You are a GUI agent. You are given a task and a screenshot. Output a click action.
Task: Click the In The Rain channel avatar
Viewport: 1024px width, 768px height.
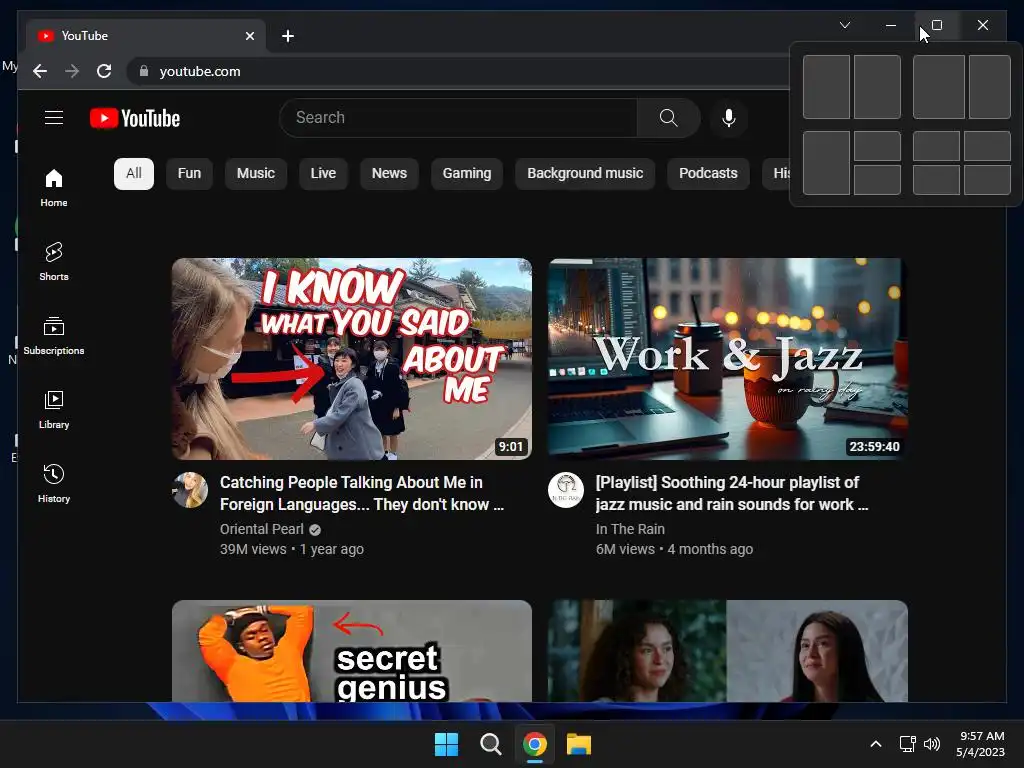point(566,490)
